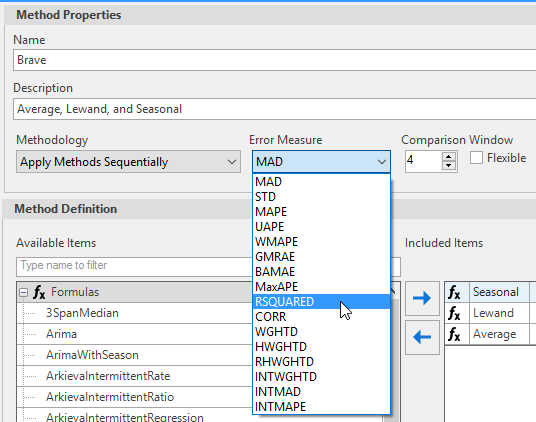Click the fx icon beside Lewand

(x=454, y=313)
